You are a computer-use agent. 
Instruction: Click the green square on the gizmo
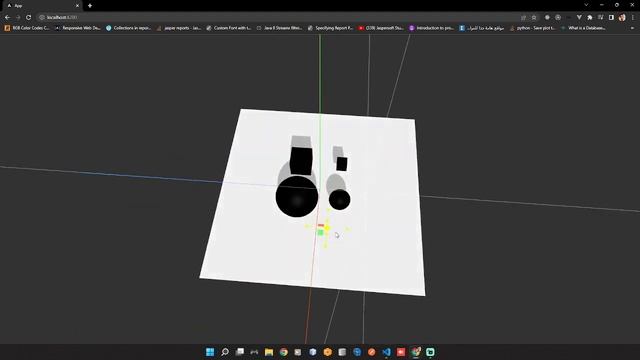click(320, 233)
